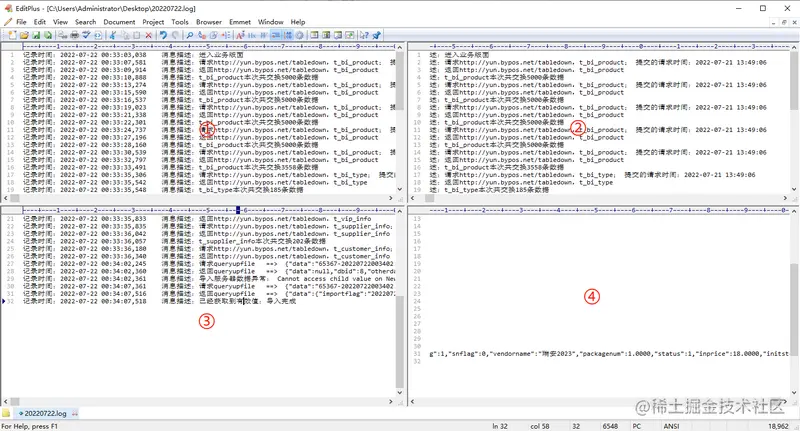The width and height of the screenshot is (800, 431).
Task: Copy selection using toolbar icon
Action: coord(125,35)
